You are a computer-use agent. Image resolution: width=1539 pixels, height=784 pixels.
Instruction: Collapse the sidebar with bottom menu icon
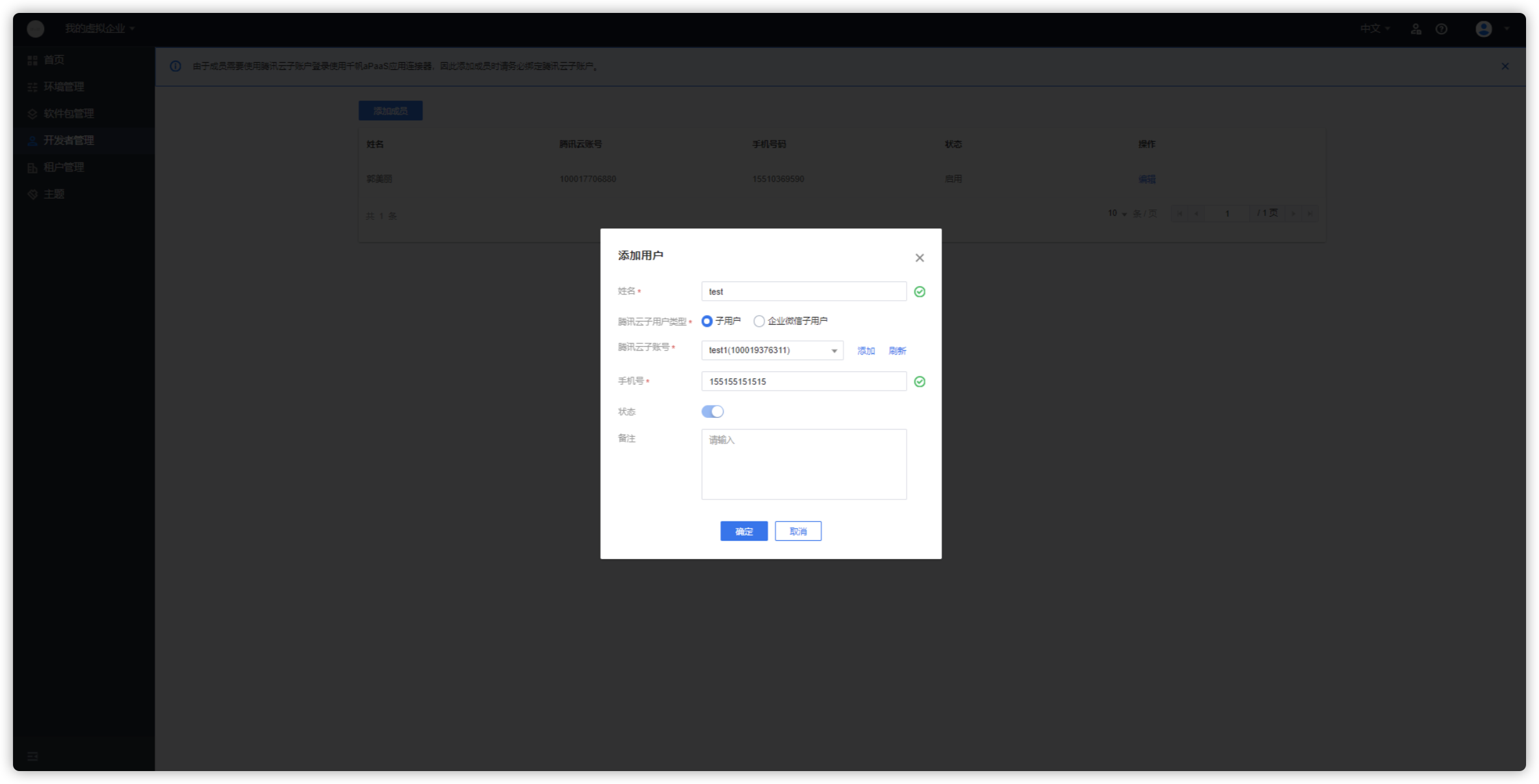(x=32, y=756)
